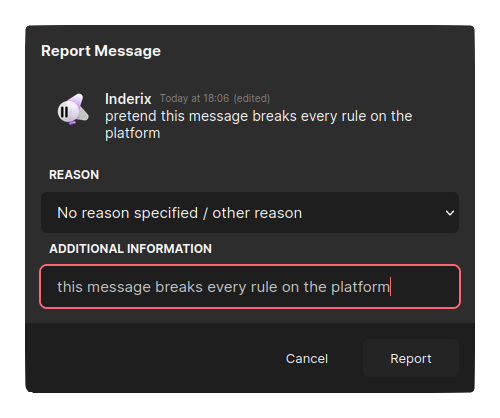
Task: Click the Inderix username
Action: [x=128, y=99]
